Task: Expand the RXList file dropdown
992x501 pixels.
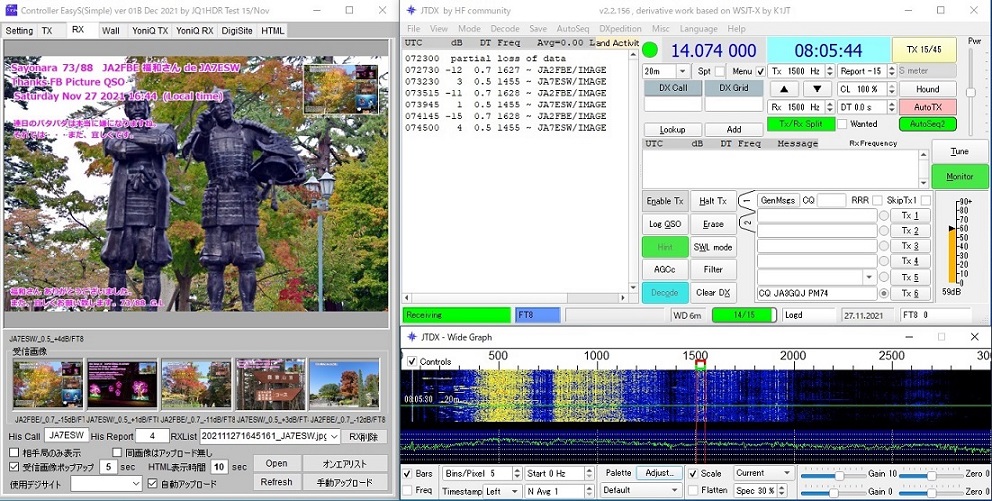Action: point(333,436)
